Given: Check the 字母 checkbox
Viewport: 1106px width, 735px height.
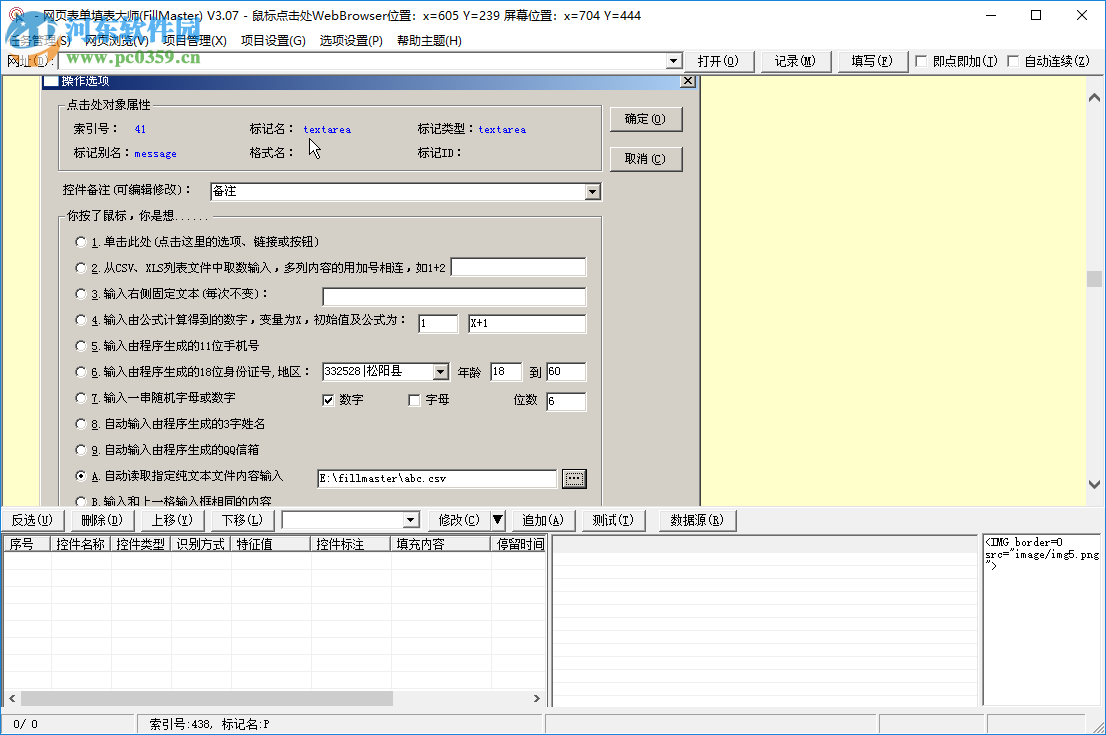Looking at the screenshot, I should [x=413, y=400].
